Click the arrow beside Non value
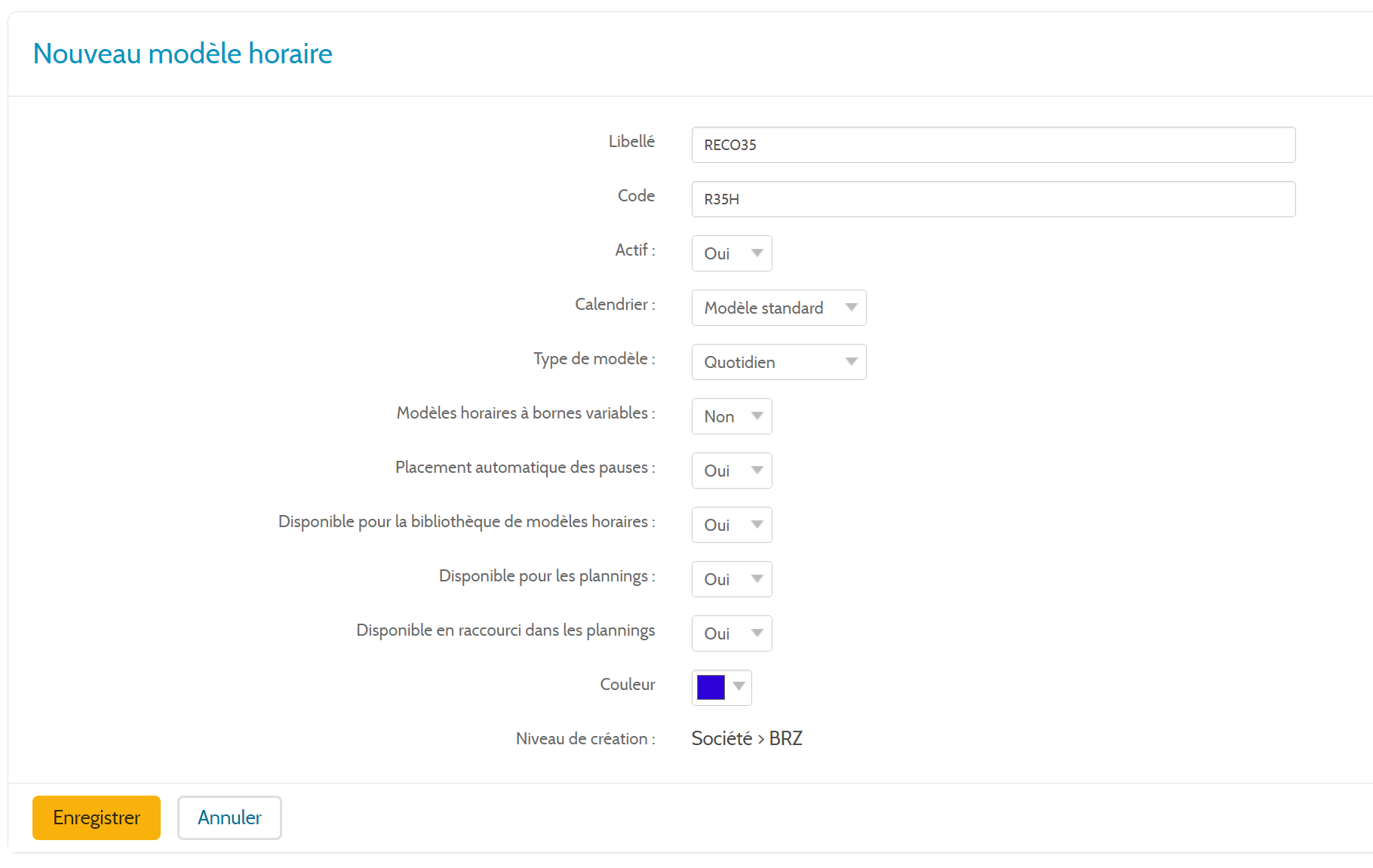This screenshot has width=1373, height=868. point(757,416)
